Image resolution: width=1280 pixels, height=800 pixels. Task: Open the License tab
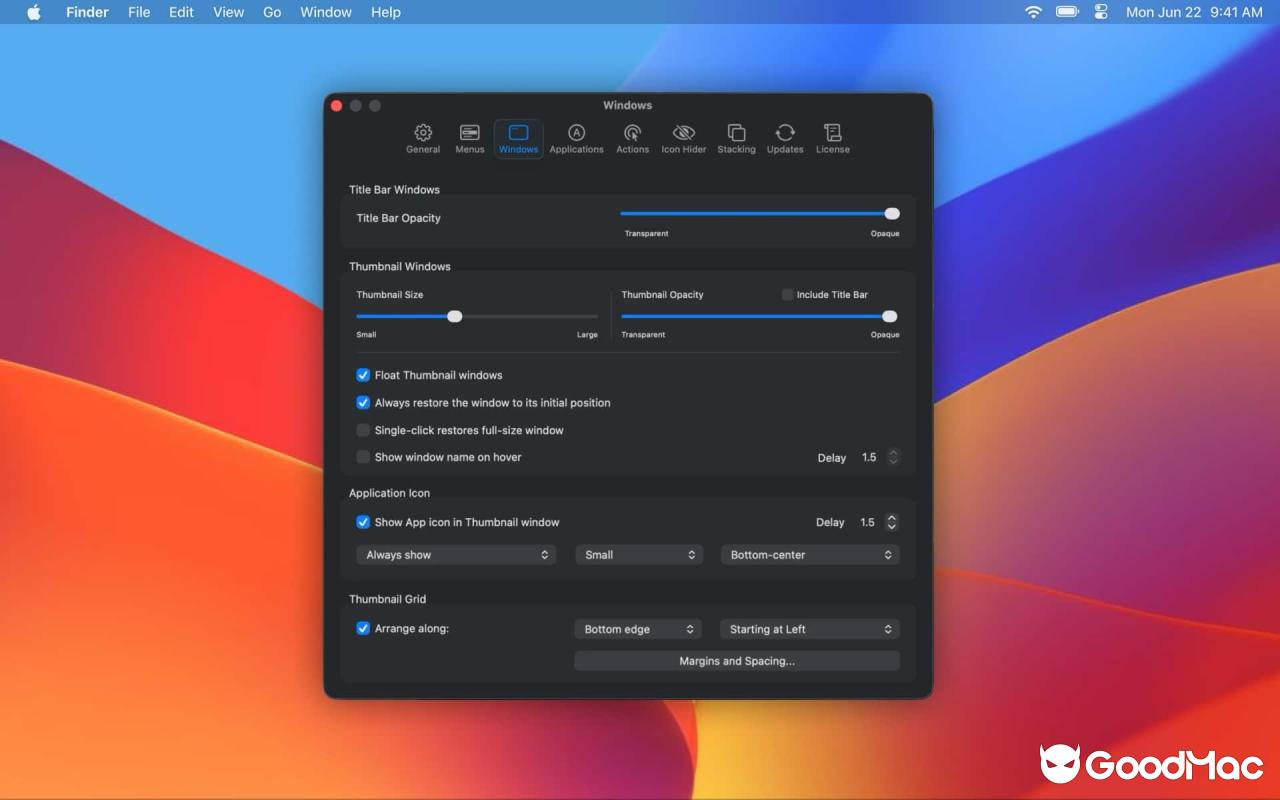(x=832, y=139)
